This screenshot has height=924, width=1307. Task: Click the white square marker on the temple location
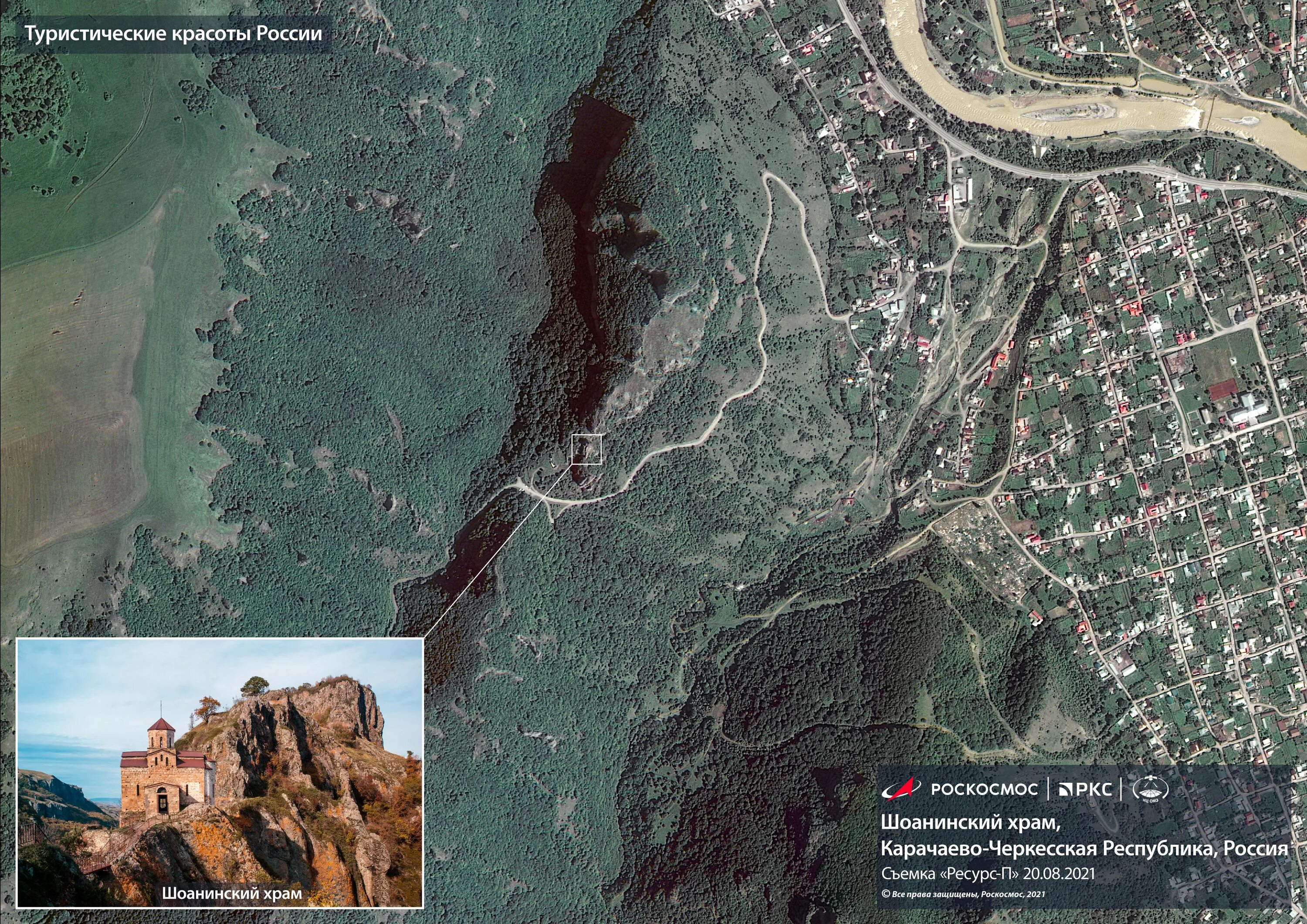click(x=586, y=449)
